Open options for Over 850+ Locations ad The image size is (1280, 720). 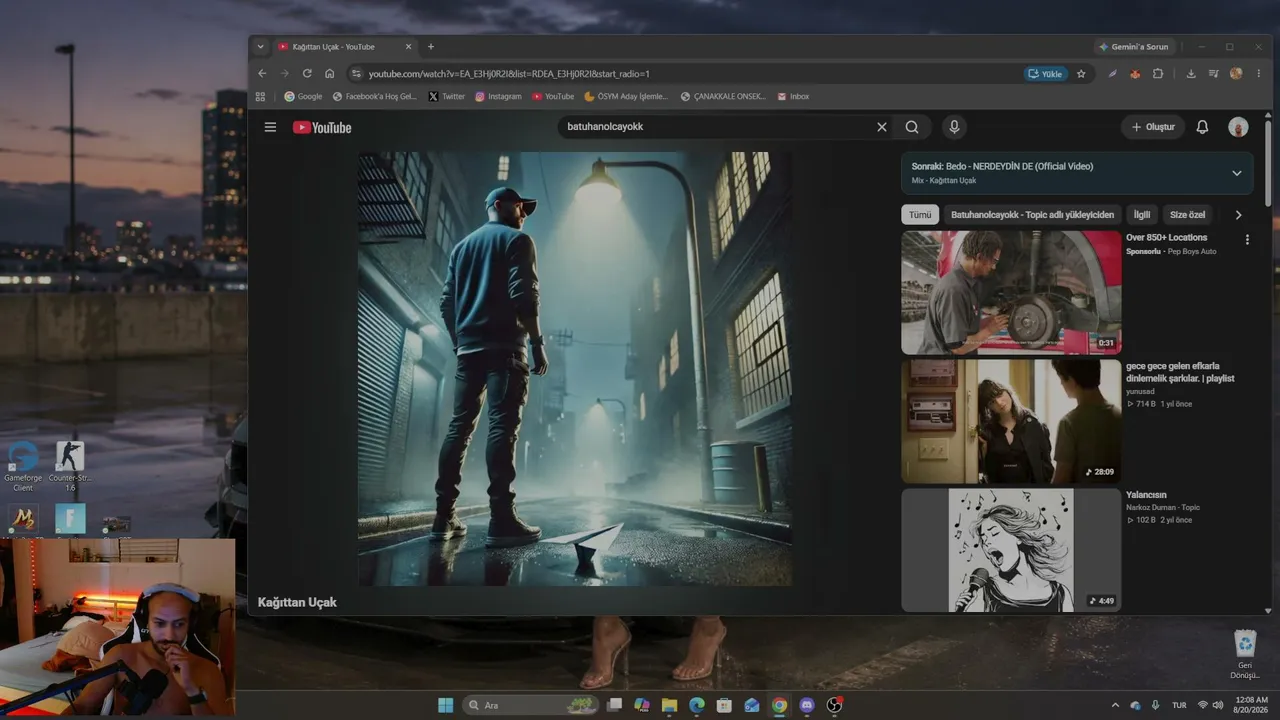1247,239
